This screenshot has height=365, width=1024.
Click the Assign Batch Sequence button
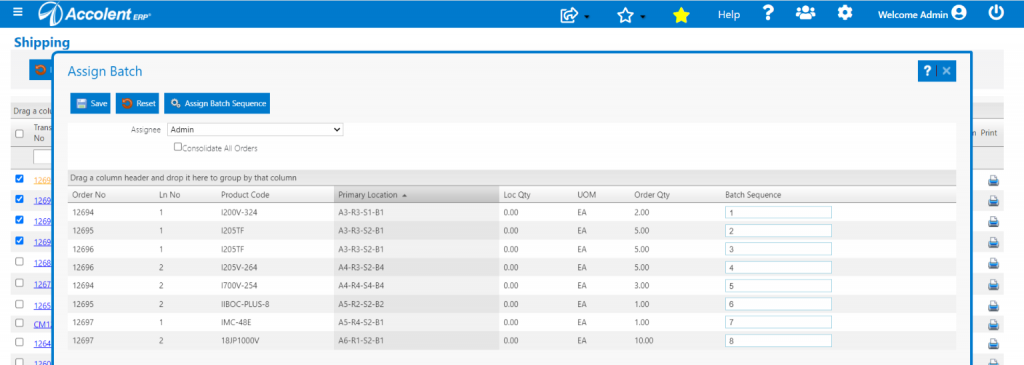217,103
